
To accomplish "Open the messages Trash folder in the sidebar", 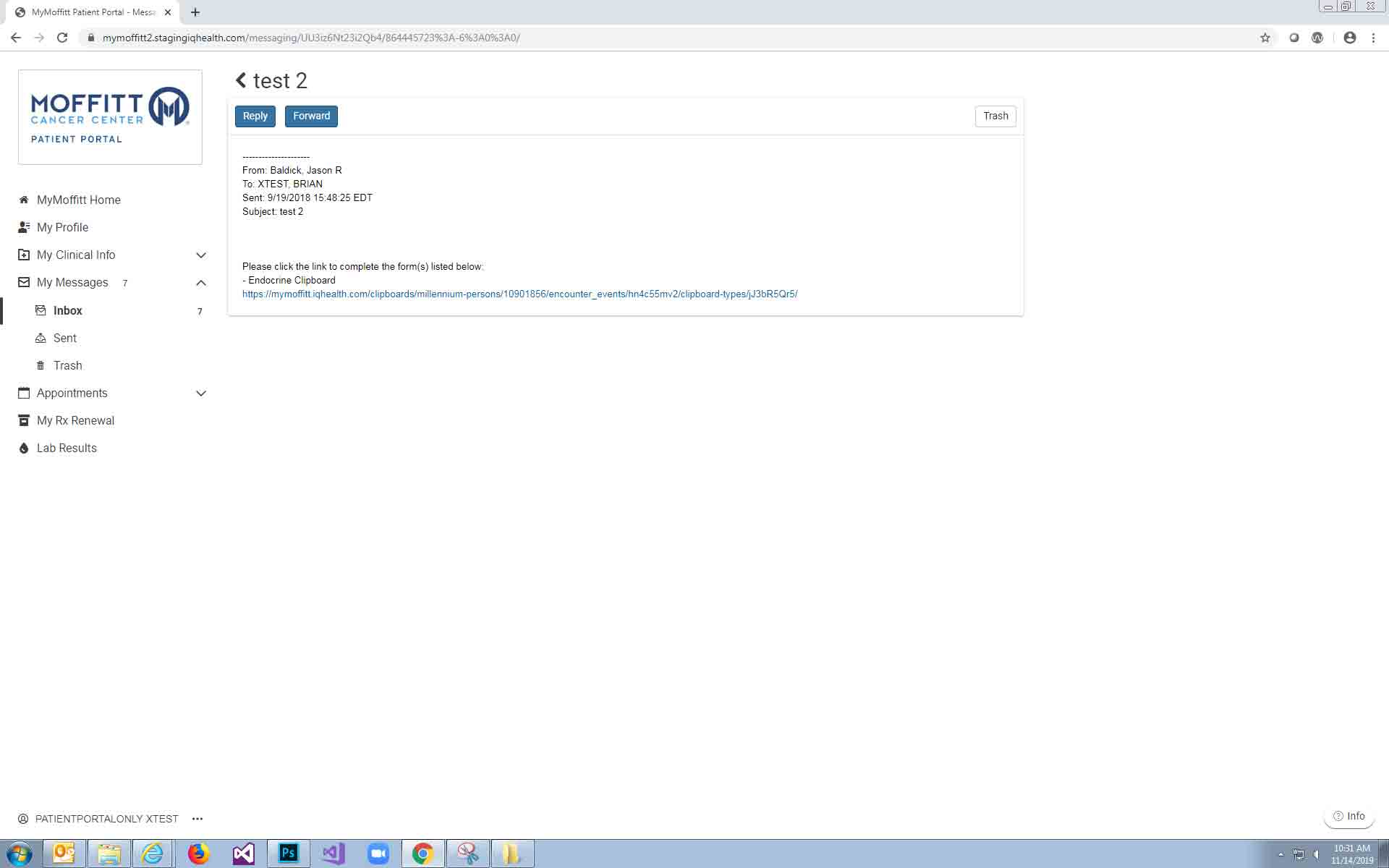I will coord(67,365).
